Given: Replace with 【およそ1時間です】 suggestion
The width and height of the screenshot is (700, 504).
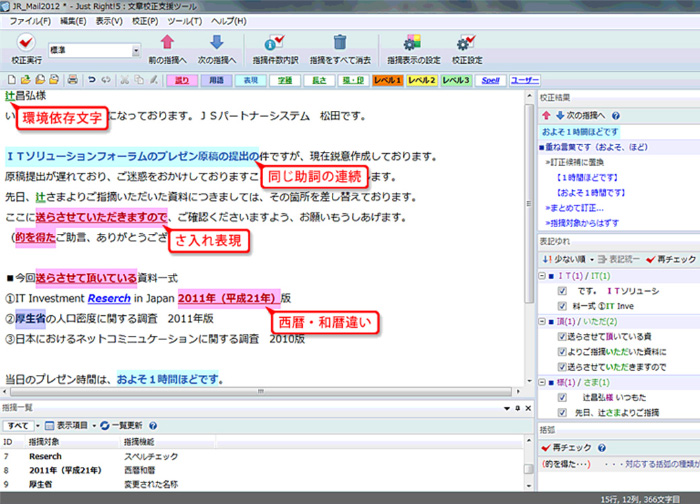Looking at the screenshot, I should coord(590,193).
